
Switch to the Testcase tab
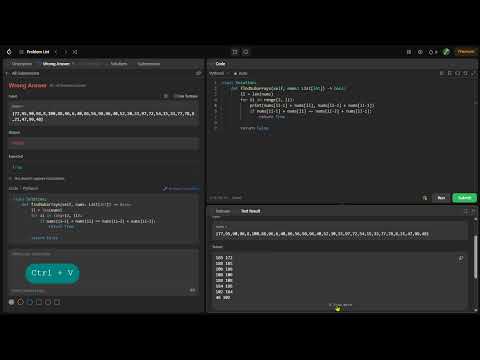[x=223, y=211]
